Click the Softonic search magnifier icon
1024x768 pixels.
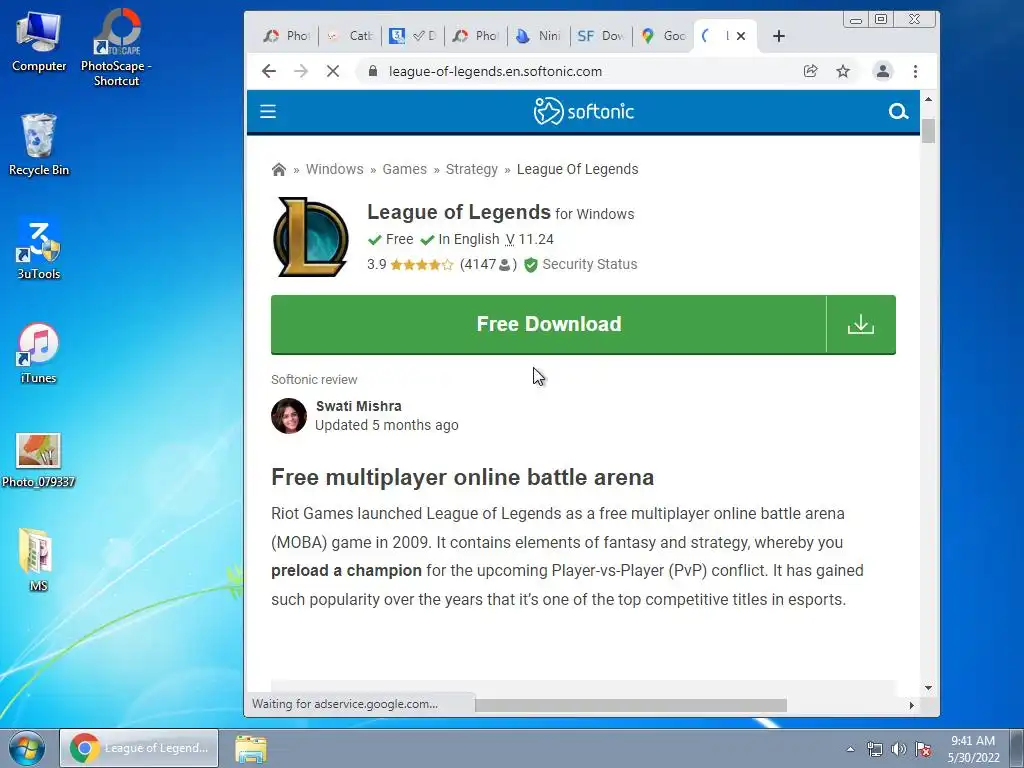(898, 112)
